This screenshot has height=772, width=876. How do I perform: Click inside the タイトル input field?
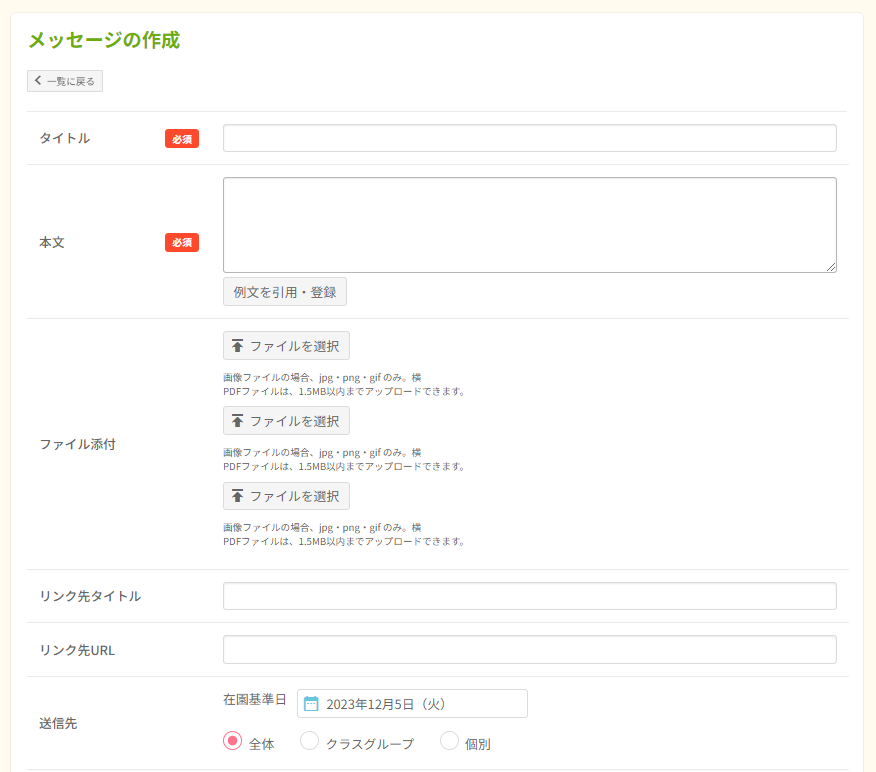(529, 137)
